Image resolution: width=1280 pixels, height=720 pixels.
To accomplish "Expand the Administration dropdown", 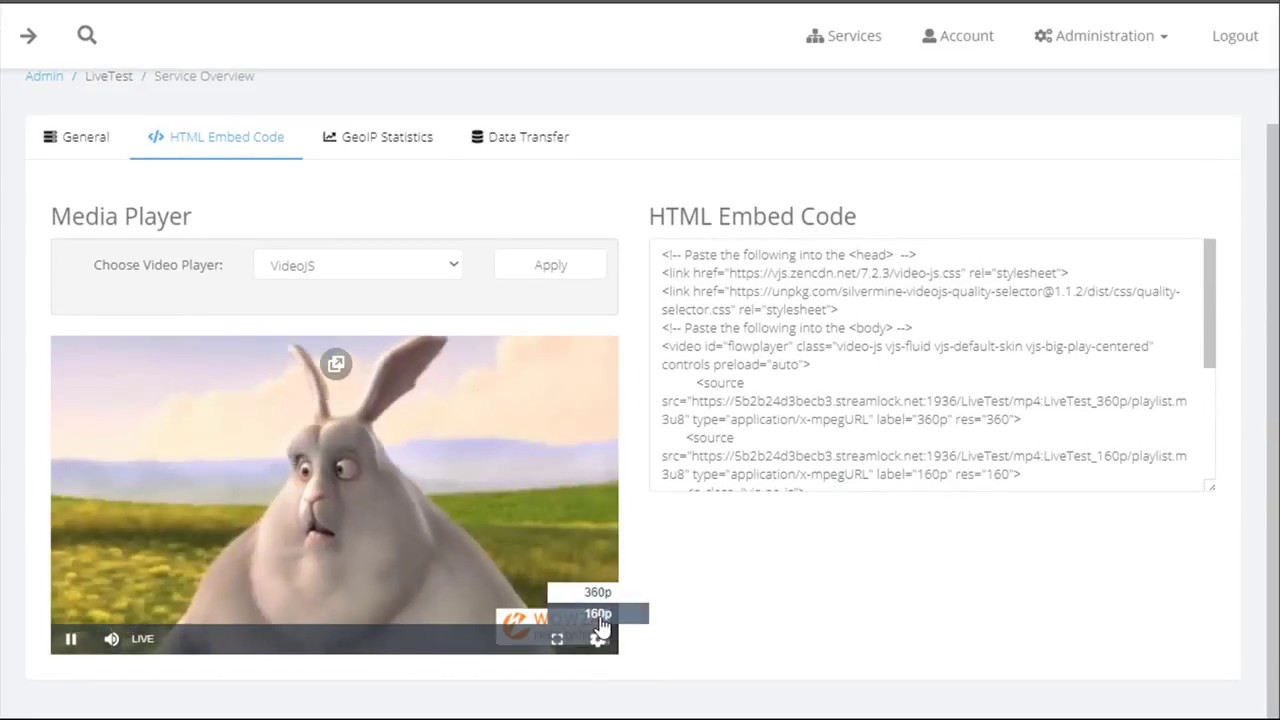I will tap(1101, 36).
